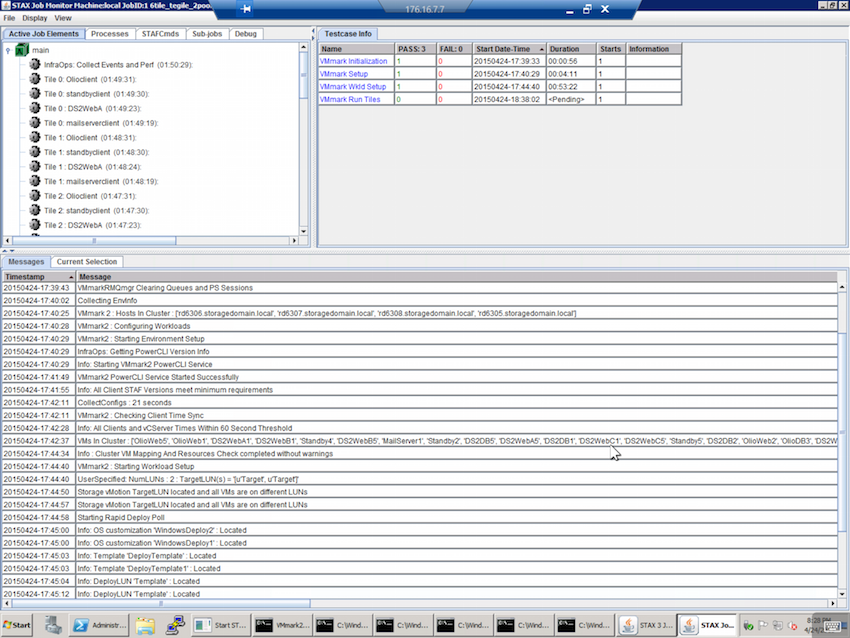The image size is (850, 638).
Task: Switch to the STAFCmds tab
Action: point(160,34)
